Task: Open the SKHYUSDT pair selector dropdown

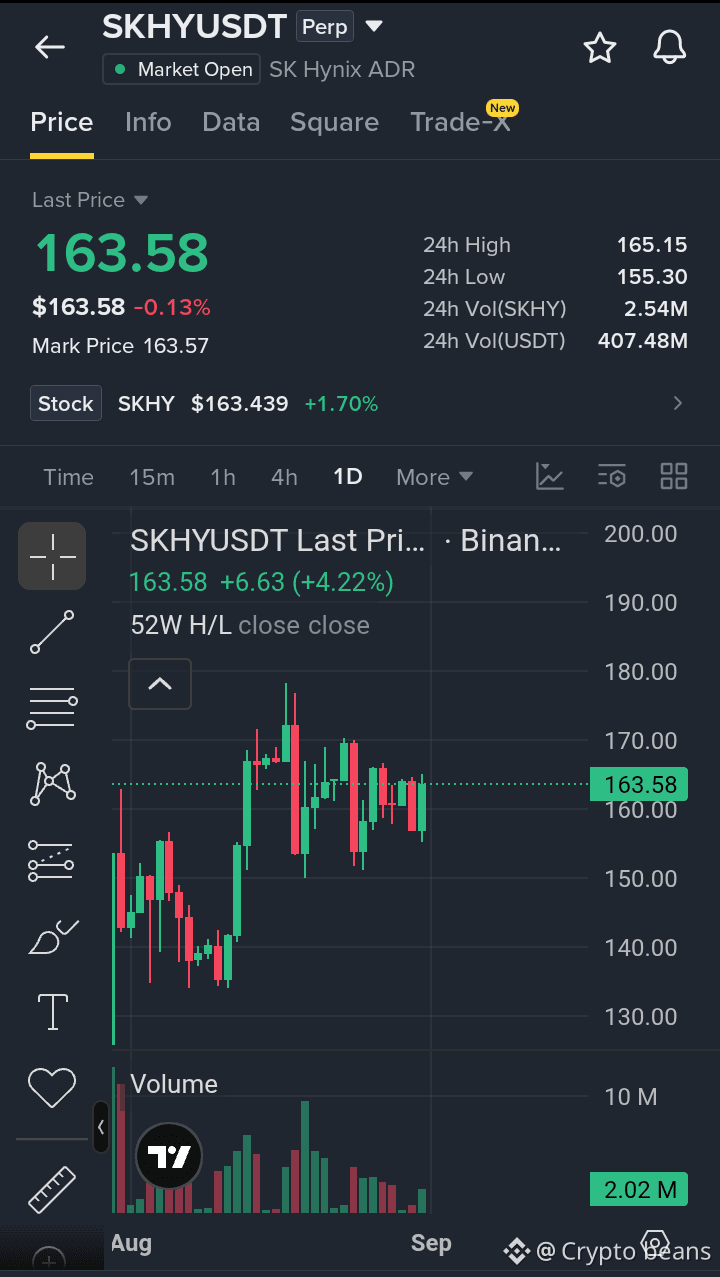Action: pos(374,26)
